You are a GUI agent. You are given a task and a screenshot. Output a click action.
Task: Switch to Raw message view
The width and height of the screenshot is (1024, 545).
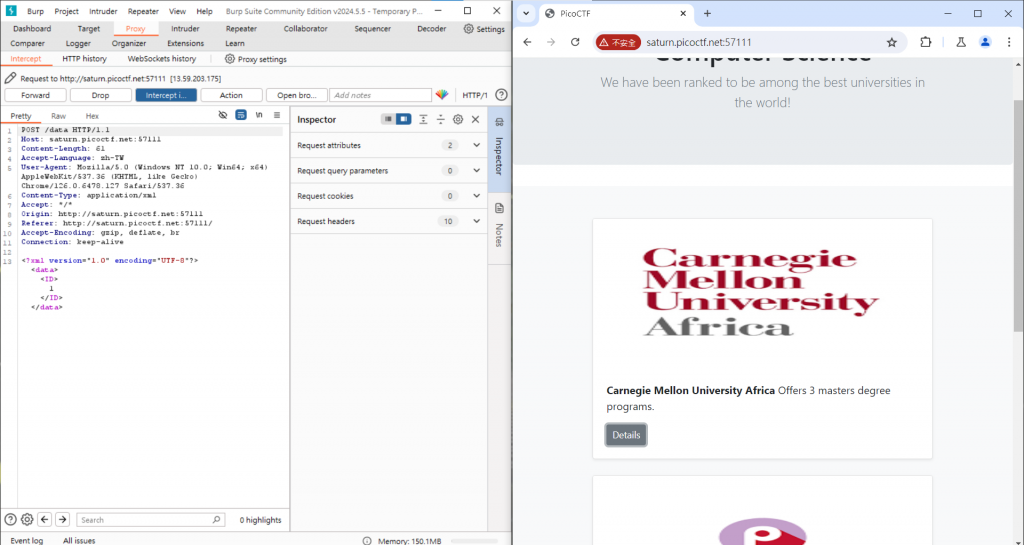pyautogui.click(x=58, y=116)
